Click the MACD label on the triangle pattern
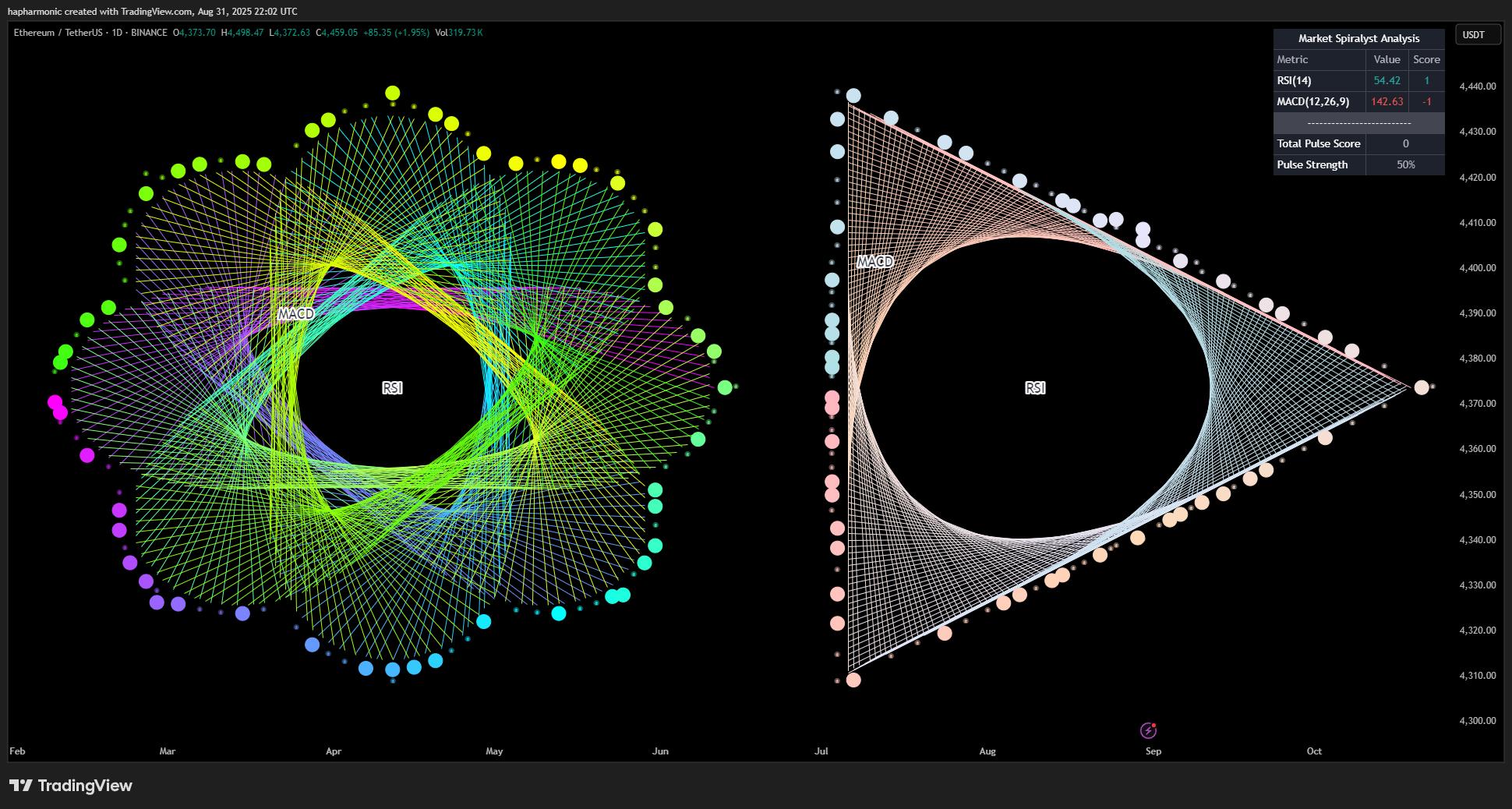 click(875, 262)
